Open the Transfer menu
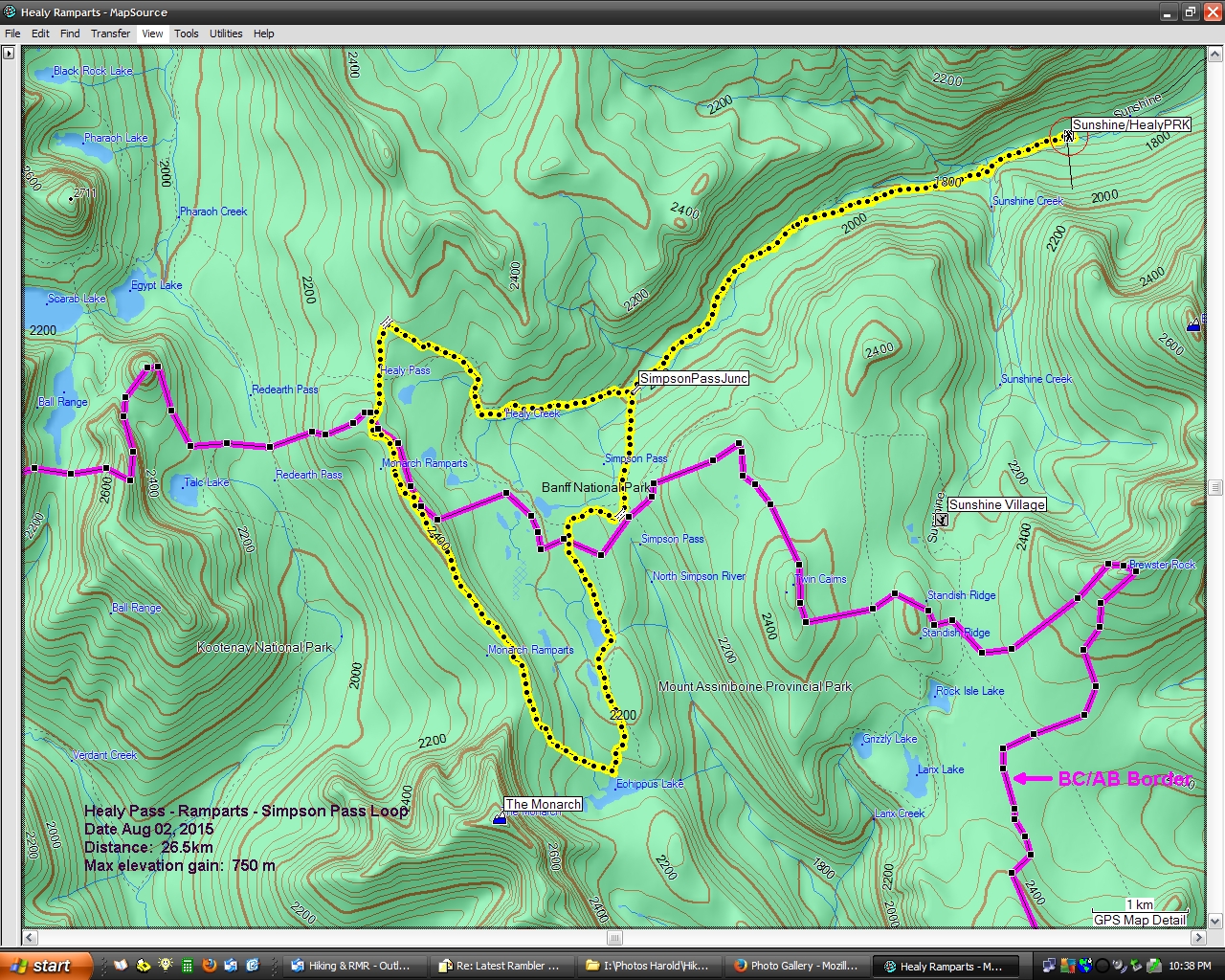Screen dimensions: 1225x980 [x=110, y=33]
